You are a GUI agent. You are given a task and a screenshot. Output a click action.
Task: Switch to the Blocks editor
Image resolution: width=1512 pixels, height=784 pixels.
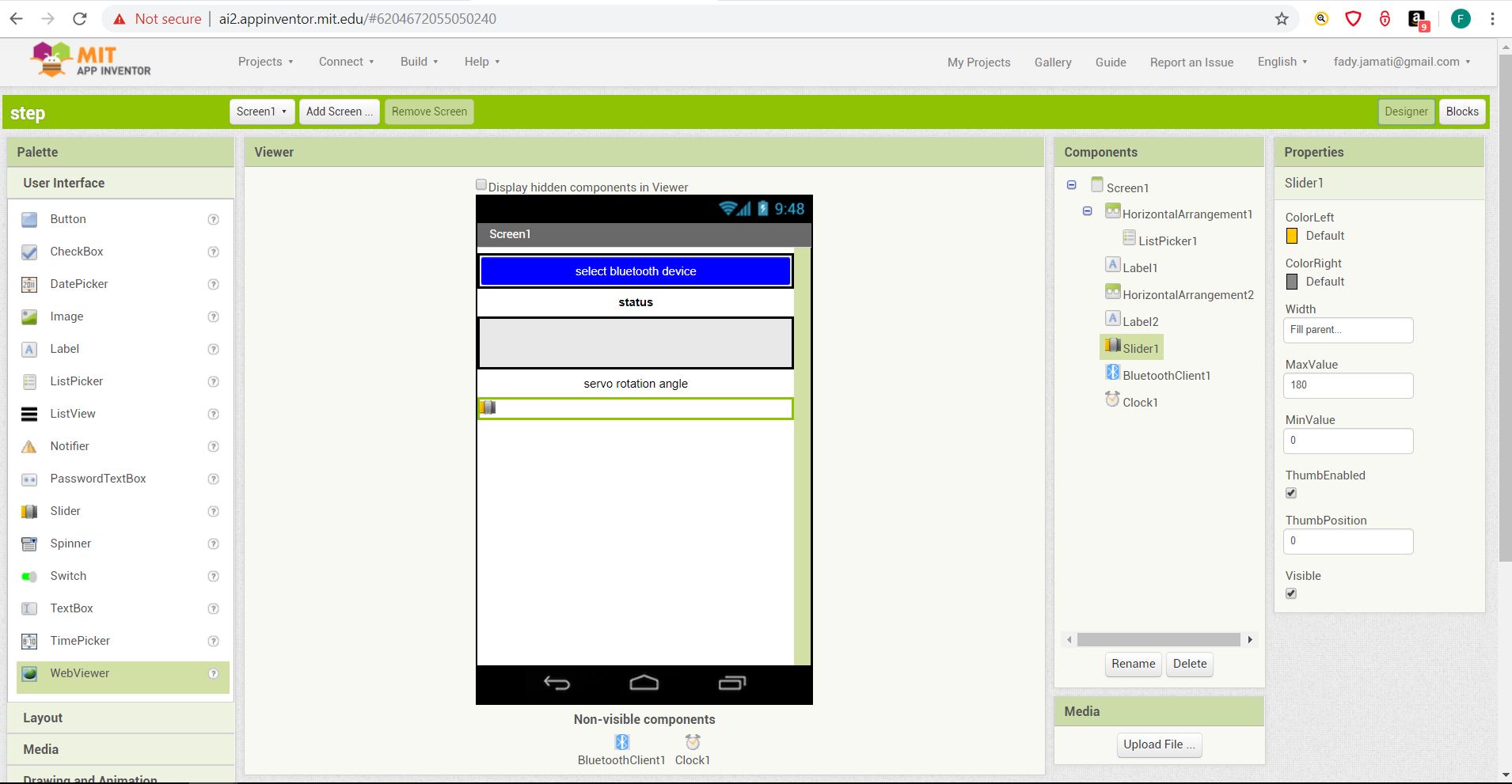[x=1462, y=112]
